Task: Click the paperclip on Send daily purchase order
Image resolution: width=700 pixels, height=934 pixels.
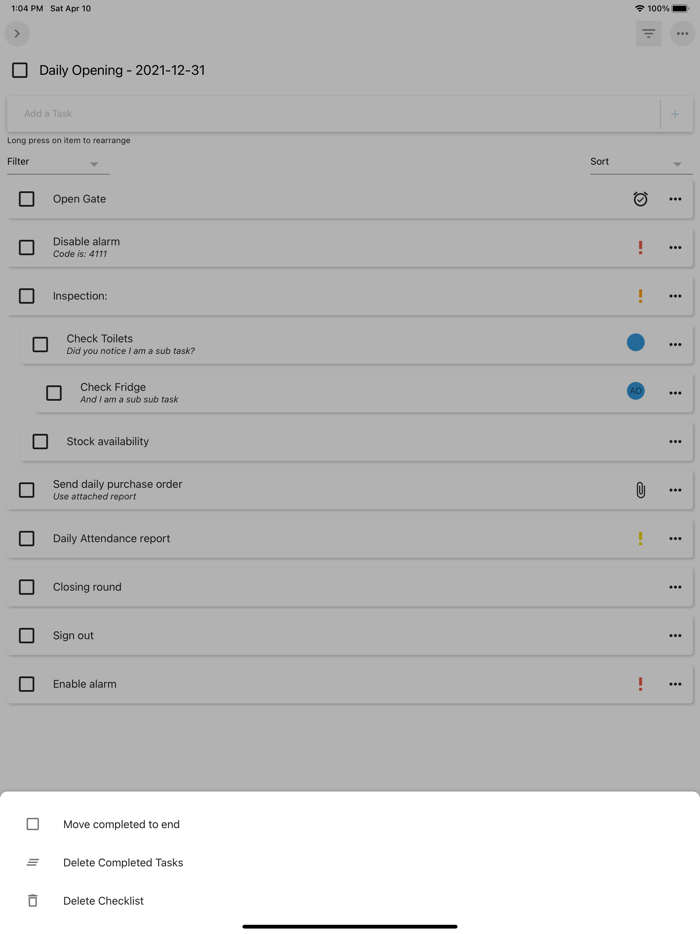Action: tap(641, 490)
